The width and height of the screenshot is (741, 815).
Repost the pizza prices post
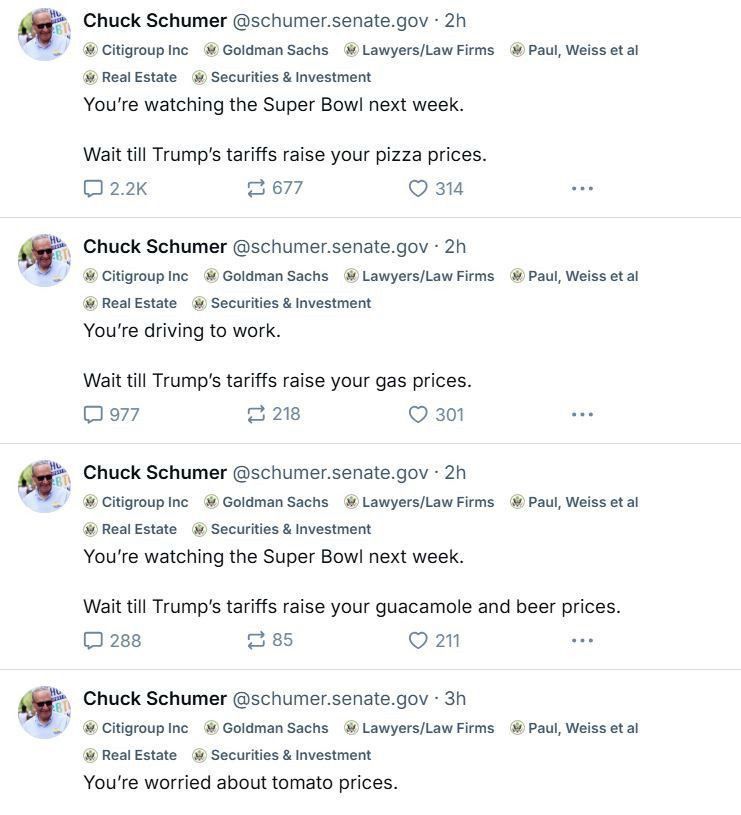click(256, 188)
